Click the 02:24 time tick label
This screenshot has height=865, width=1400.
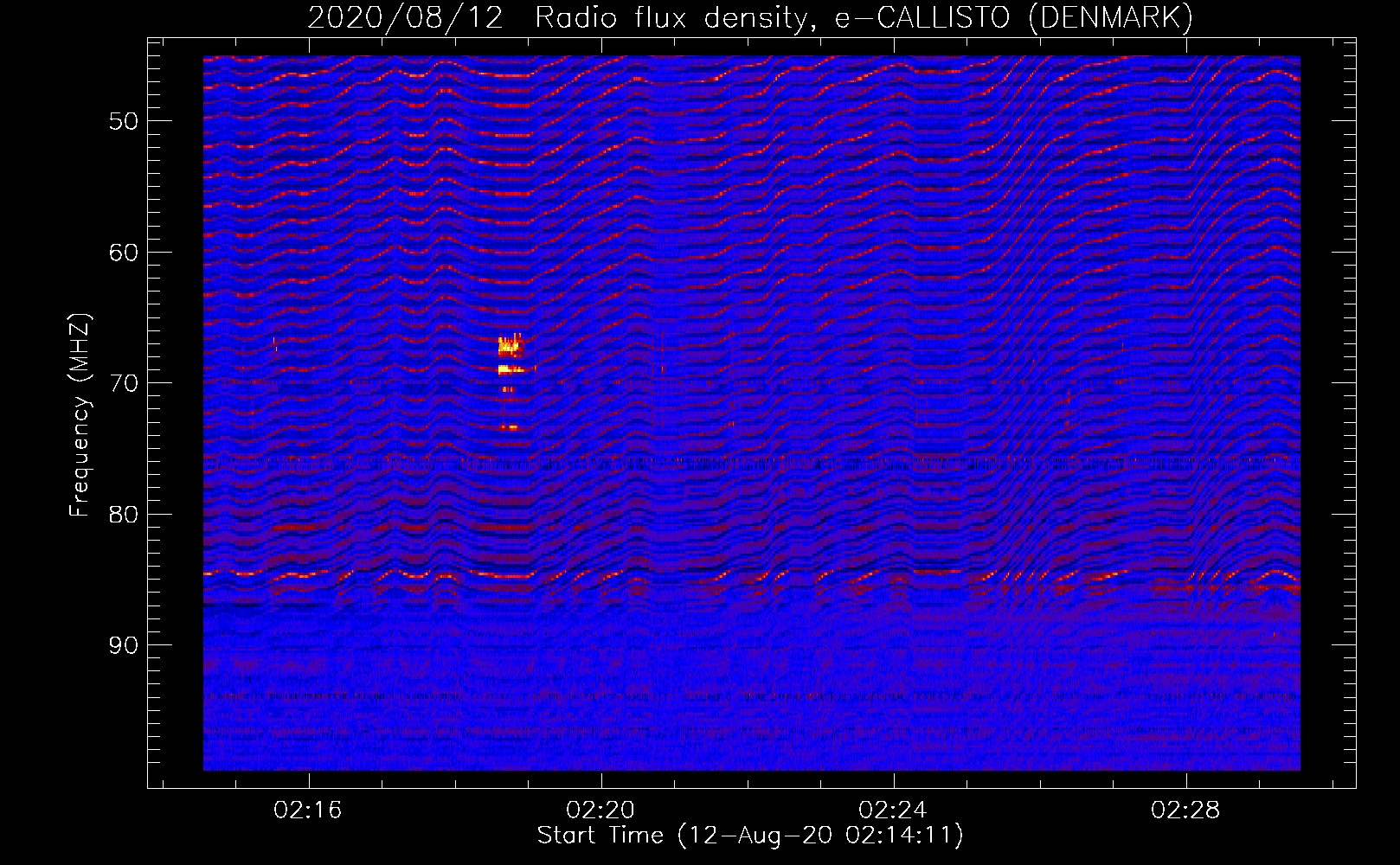(x=893, y=811)
